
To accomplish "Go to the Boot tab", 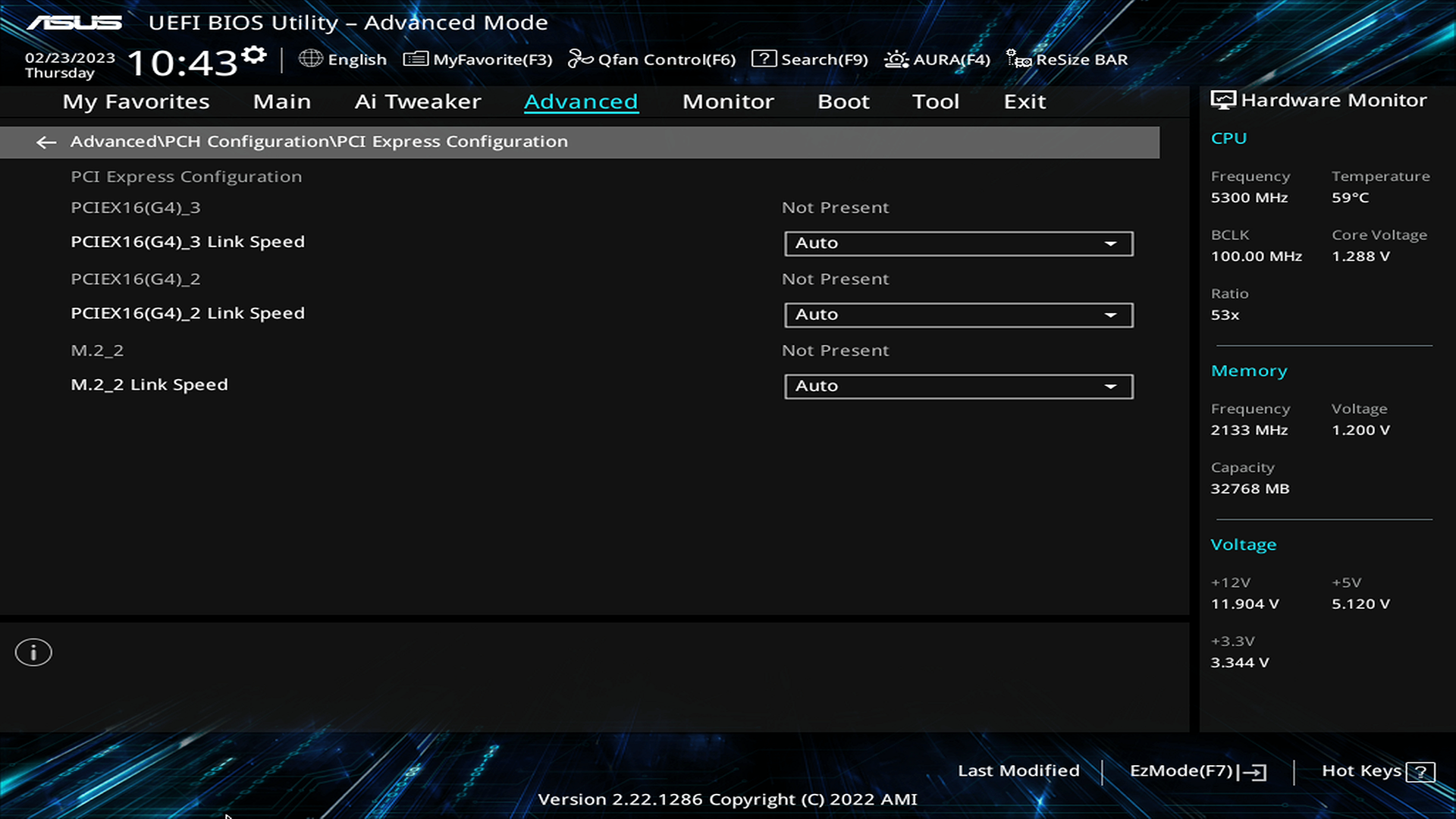I will [843, 102].
